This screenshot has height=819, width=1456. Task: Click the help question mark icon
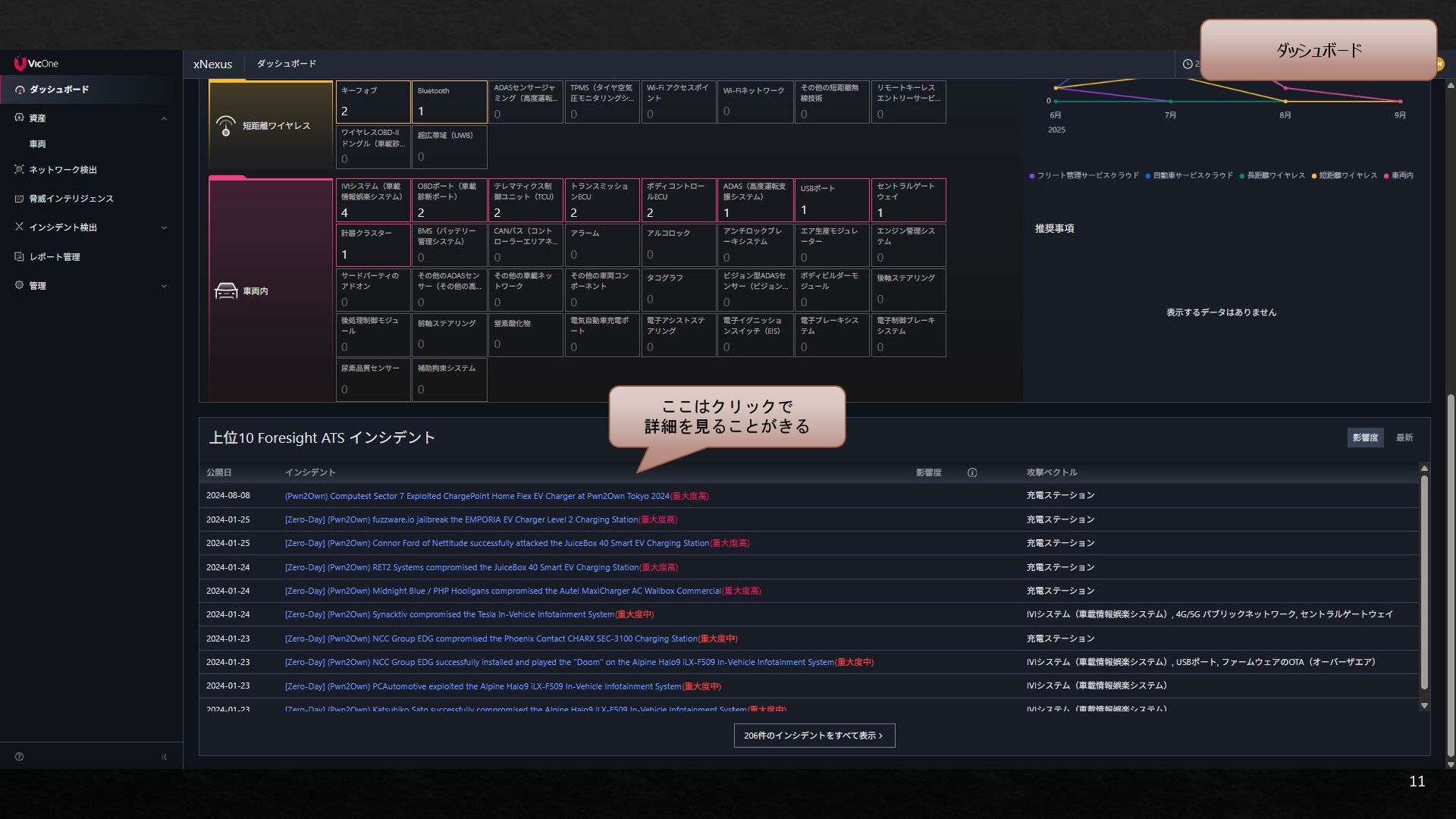click(x=20, y=757)
